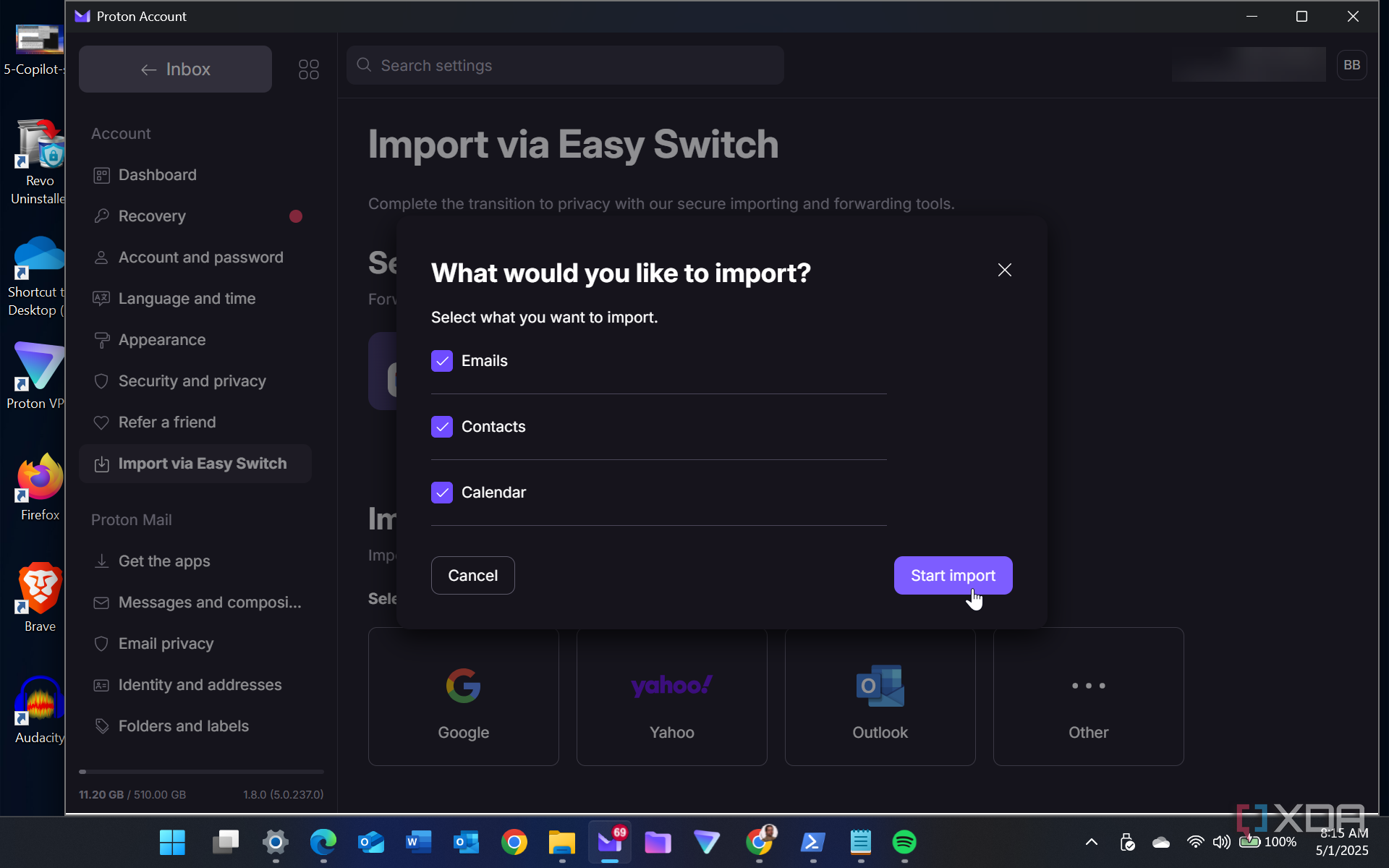
Task: Click the Folders and labels tag icon
Action: click(101, 726)
